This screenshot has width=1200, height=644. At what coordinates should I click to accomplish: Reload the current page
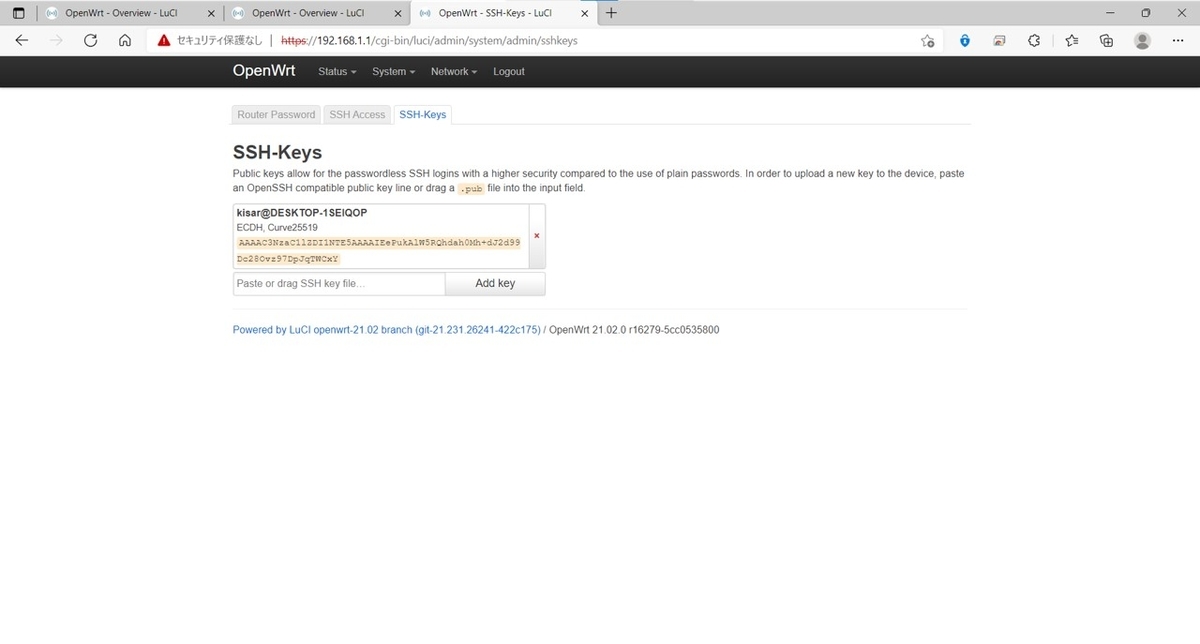(90, 41)
